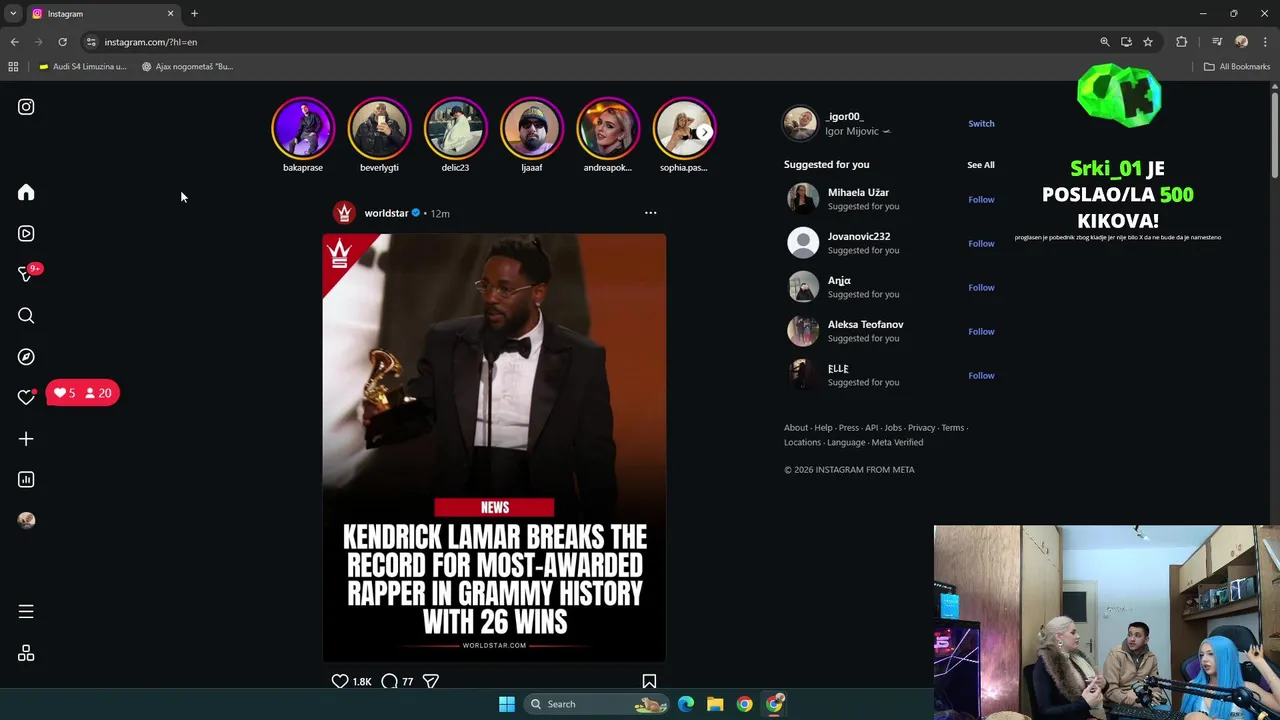1280x720 pixels.
Task: Follow Aleksa Teofanov
Action: click(981, 331)
